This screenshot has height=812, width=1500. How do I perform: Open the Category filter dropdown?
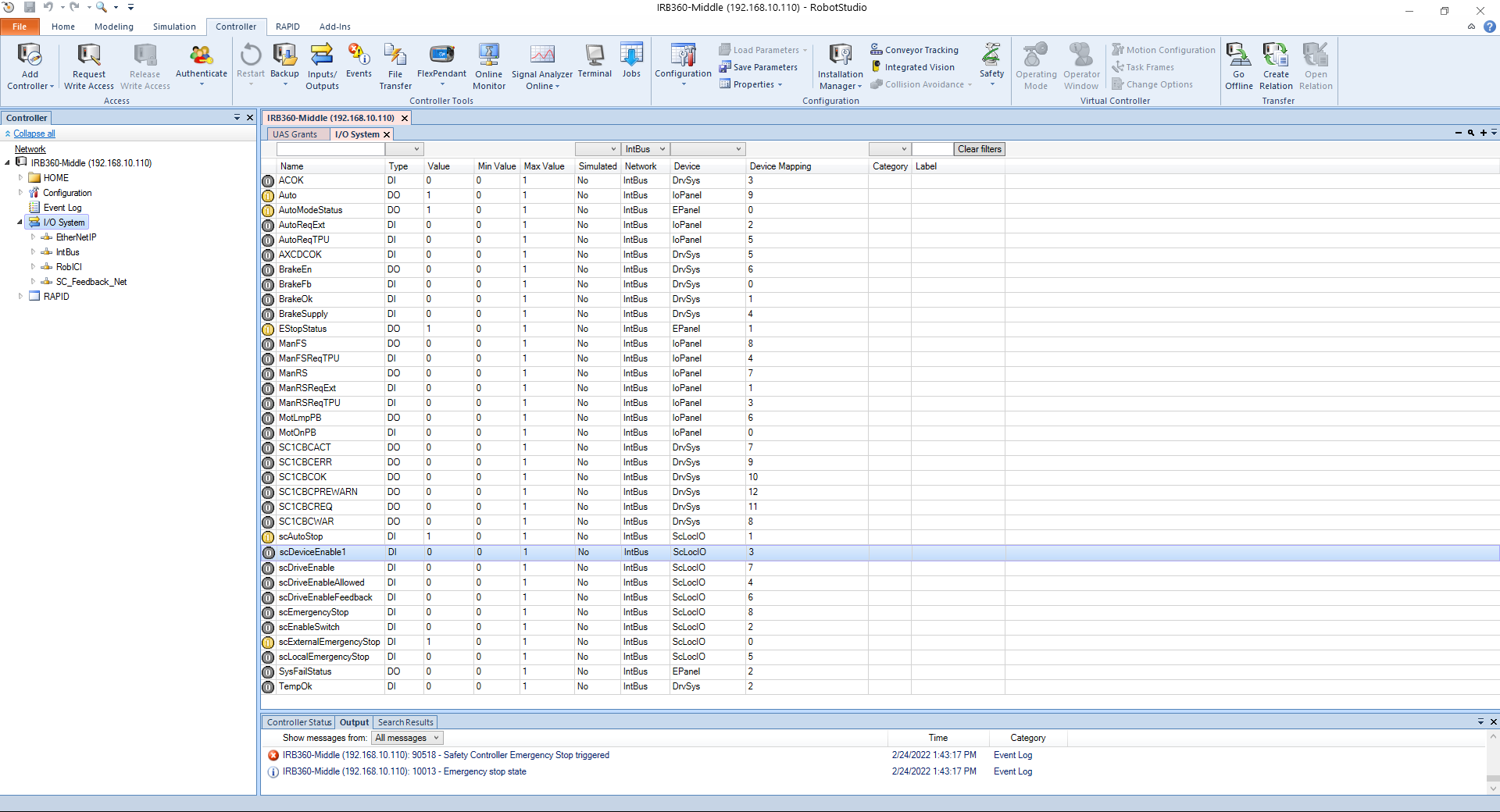(890, 149)
